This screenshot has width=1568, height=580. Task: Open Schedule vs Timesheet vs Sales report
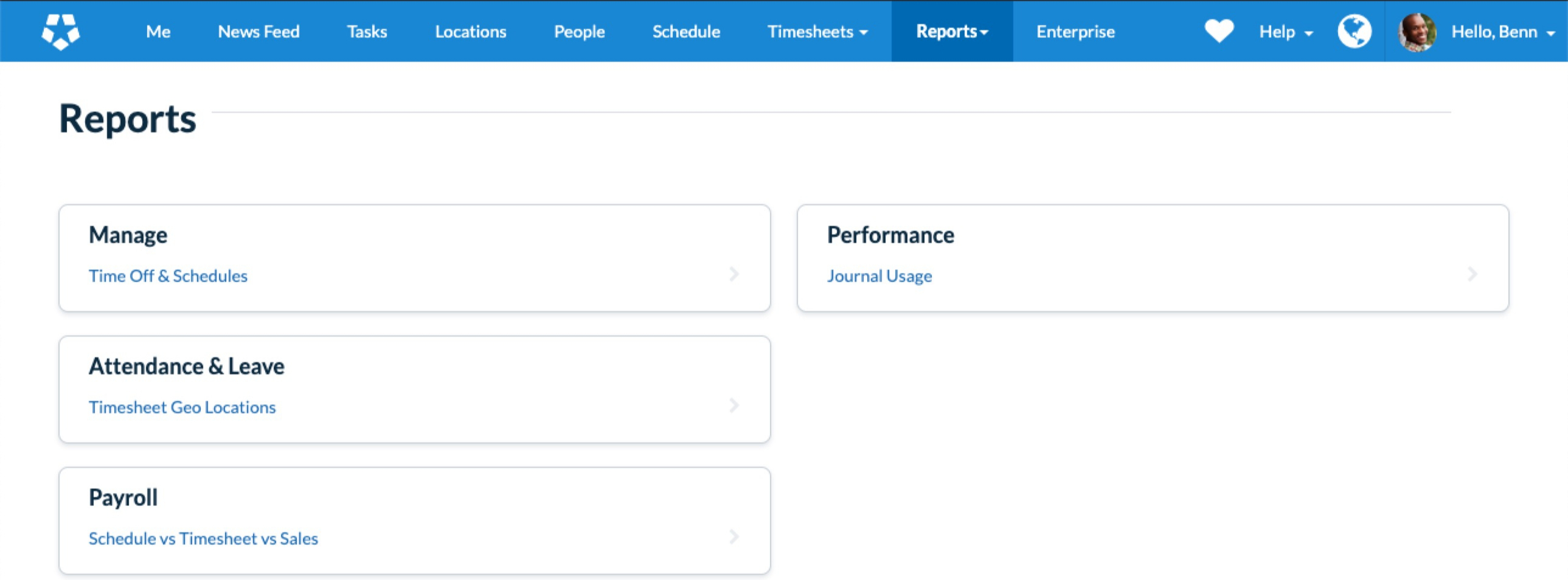coord(203,538)
